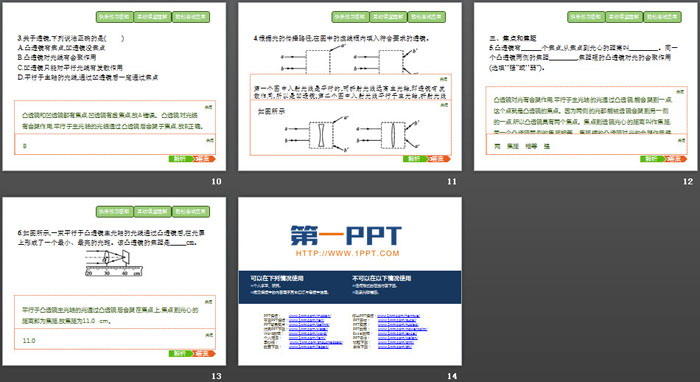This screenshot has width=700, height=382.
Task: Select slide 10 thumbnail about lens statements
Action: 114,87
